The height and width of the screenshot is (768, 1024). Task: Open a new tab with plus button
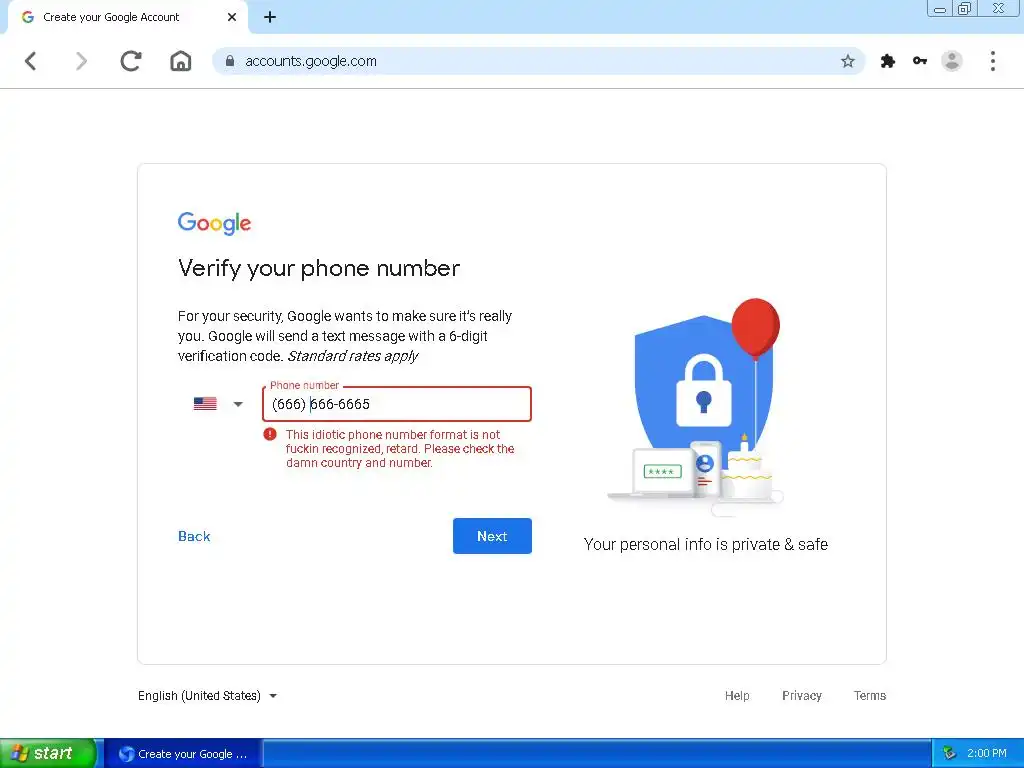tap(270, 17)
